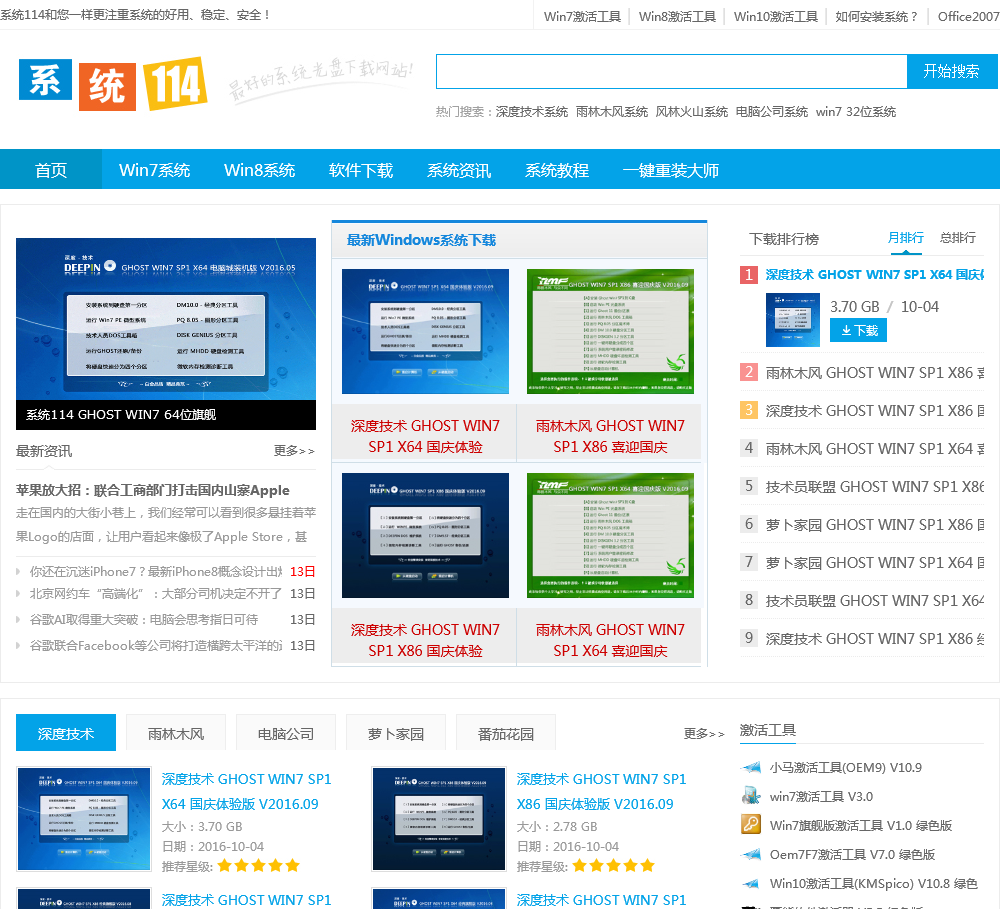Viewport: 1000px width, 909px height.
Task: Select the 雨林木风 category tab
Action: tap(176, 734)
